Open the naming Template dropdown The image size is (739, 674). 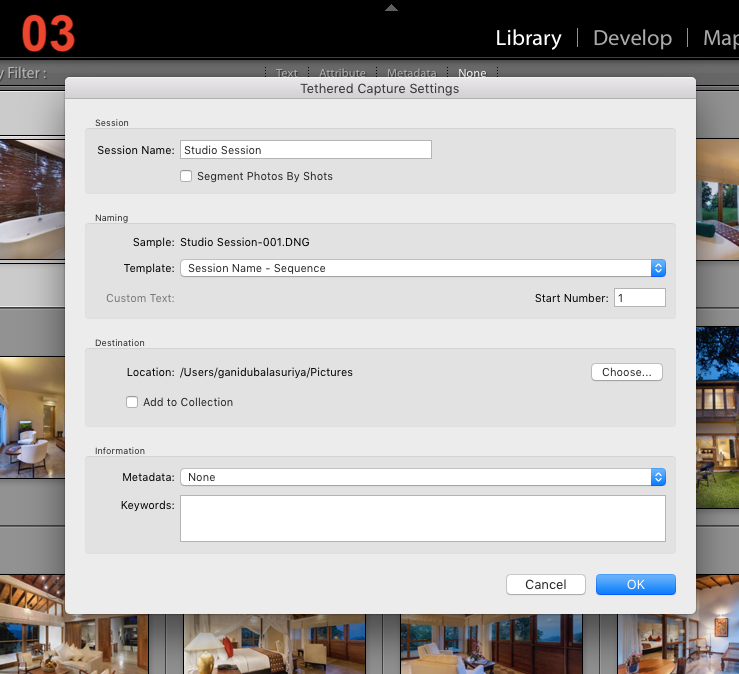pos(423,268)
